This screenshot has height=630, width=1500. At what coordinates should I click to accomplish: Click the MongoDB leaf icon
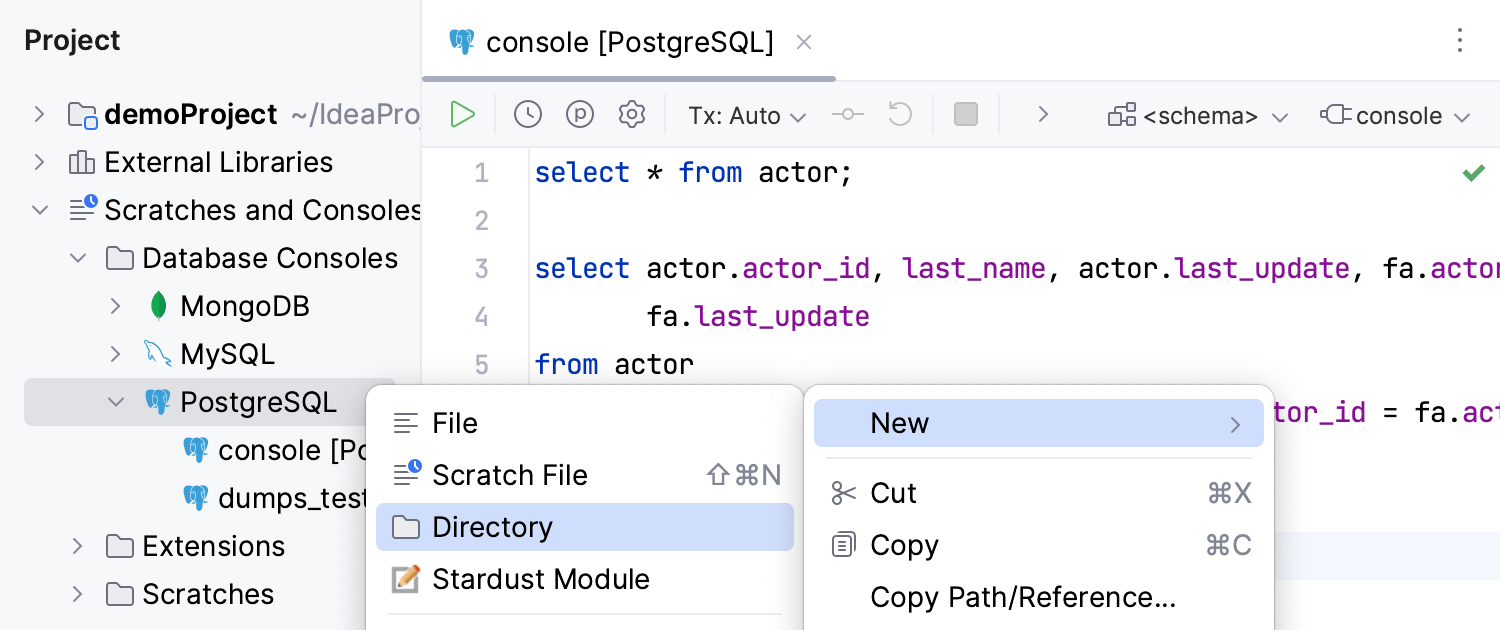[158, 306]
